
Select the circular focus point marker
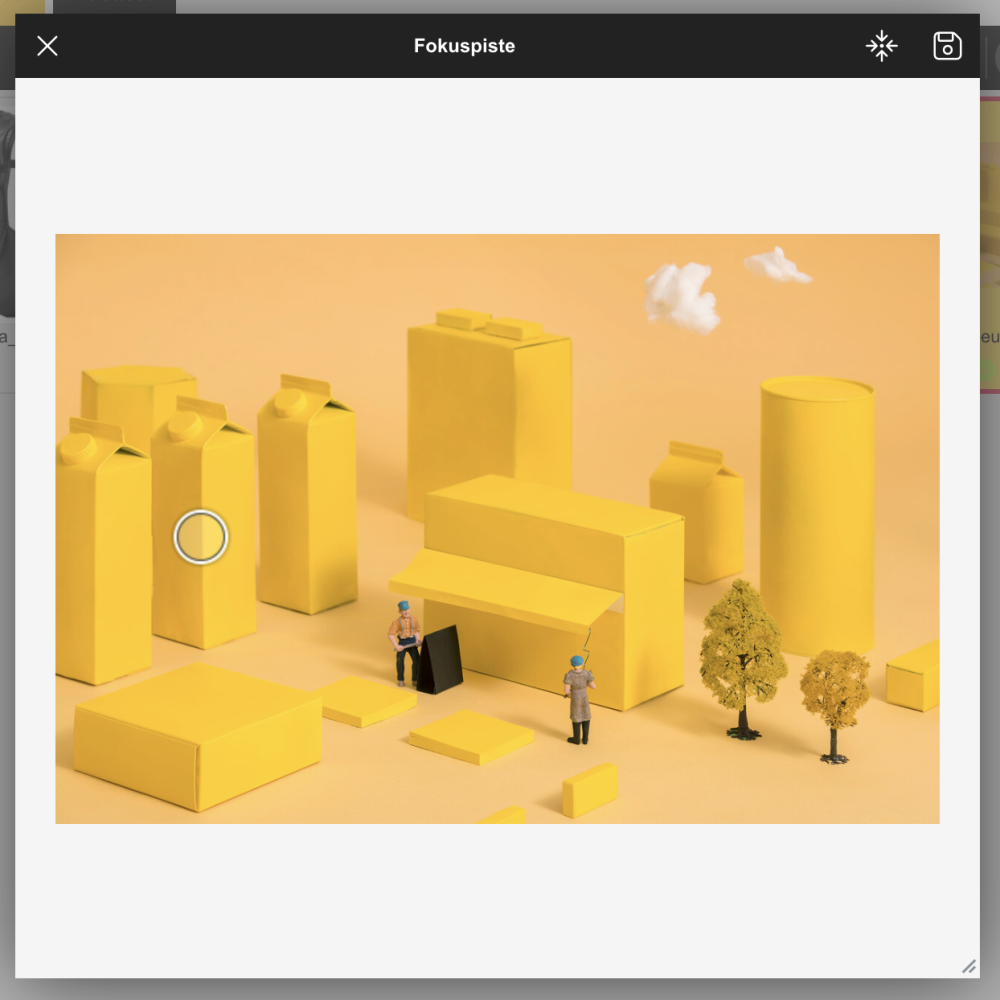pyautogui.click(x=201, y=537)
